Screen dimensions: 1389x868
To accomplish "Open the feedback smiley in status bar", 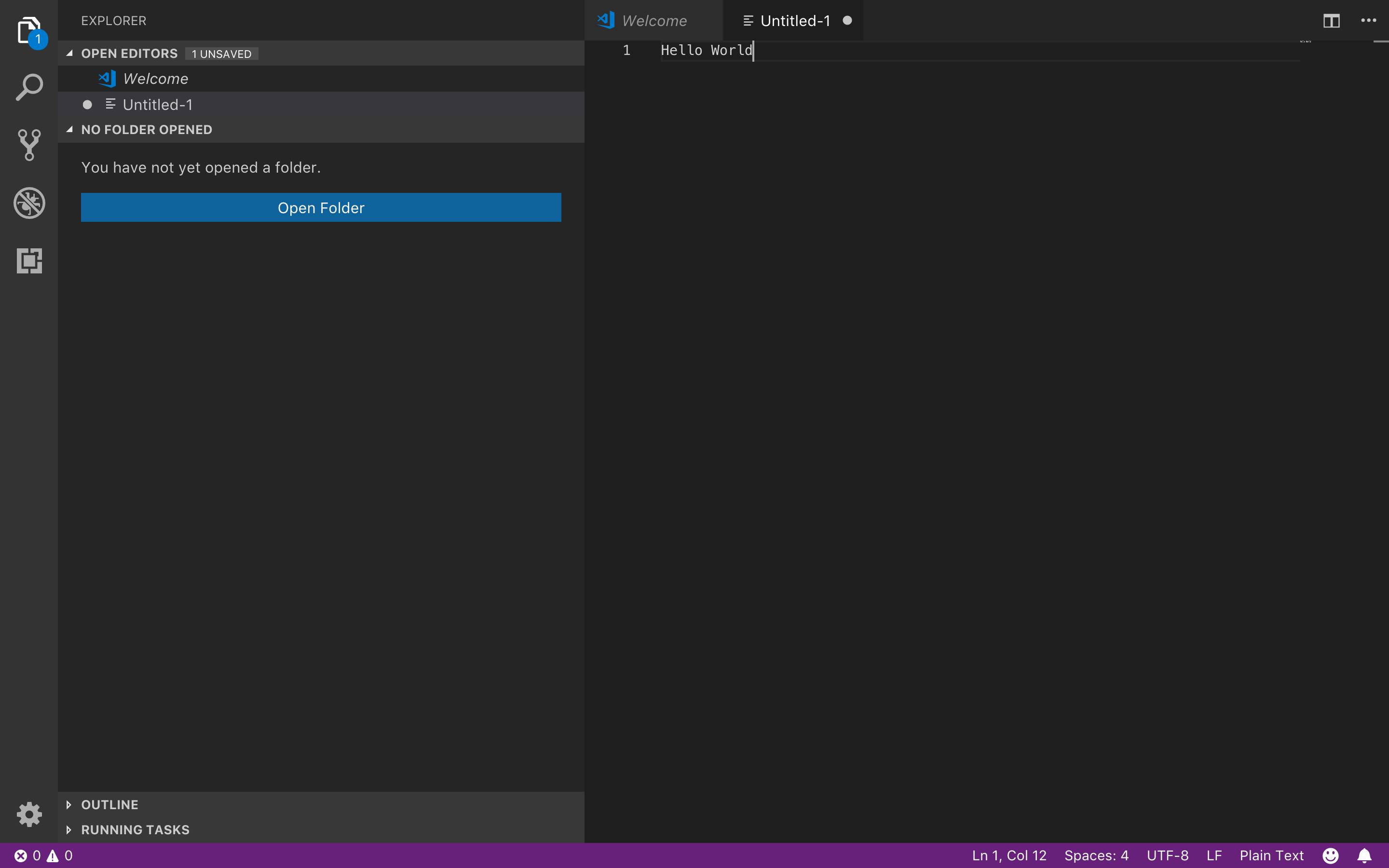I will (x=1331, y=855).
